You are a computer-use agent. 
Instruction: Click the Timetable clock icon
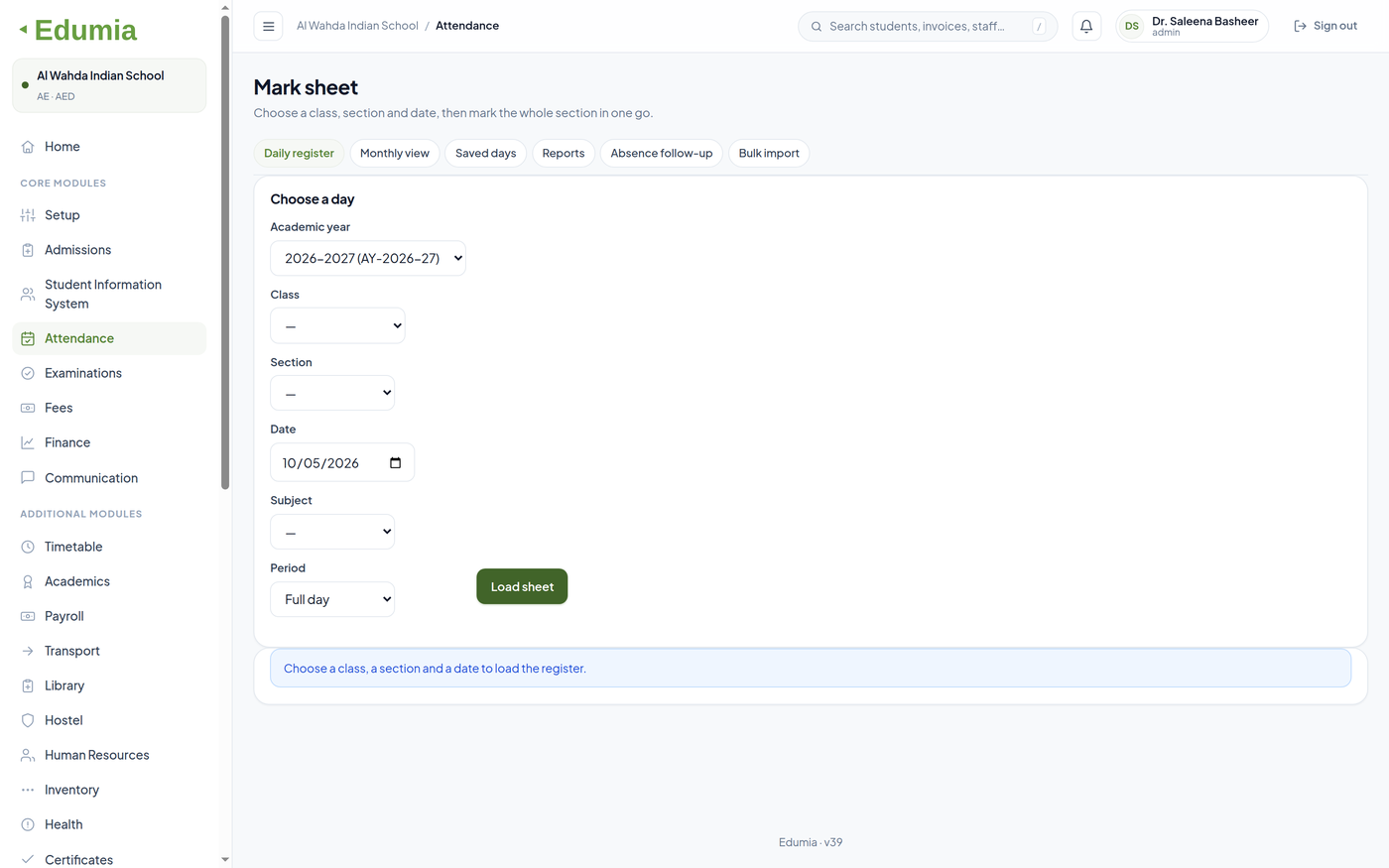click(x=28, y=547)
